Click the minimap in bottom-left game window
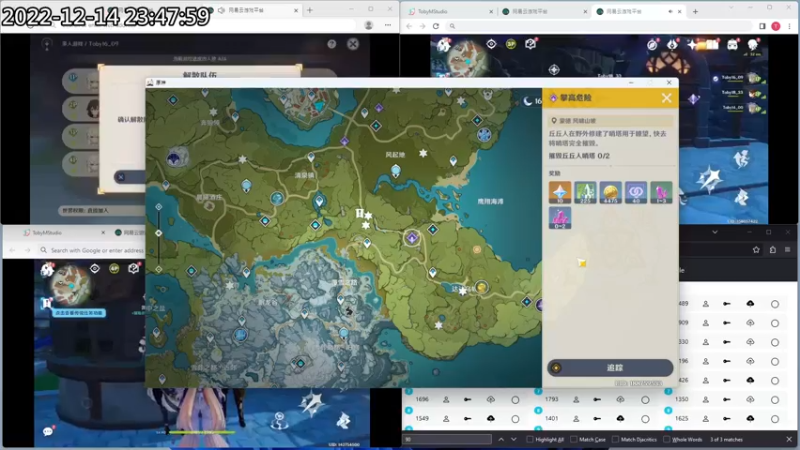Screen dimensions: 800x450 [71, 284]
